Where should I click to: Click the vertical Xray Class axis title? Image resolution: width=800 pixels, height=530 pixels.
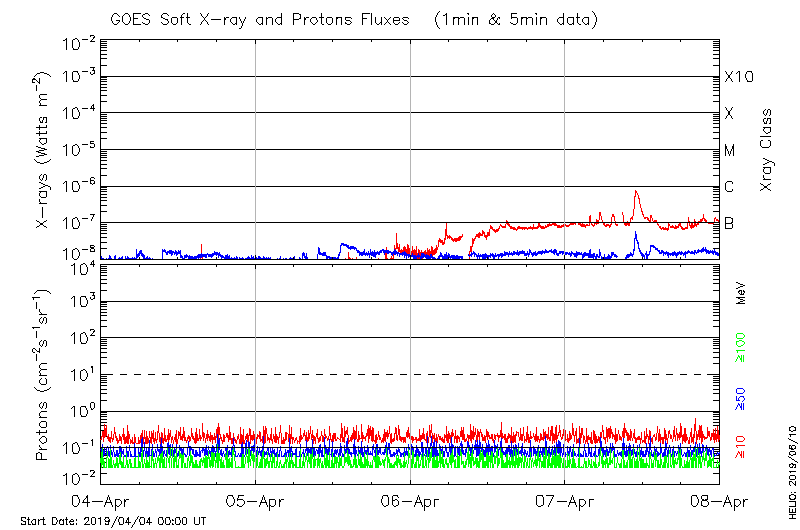tap(767, 150)
